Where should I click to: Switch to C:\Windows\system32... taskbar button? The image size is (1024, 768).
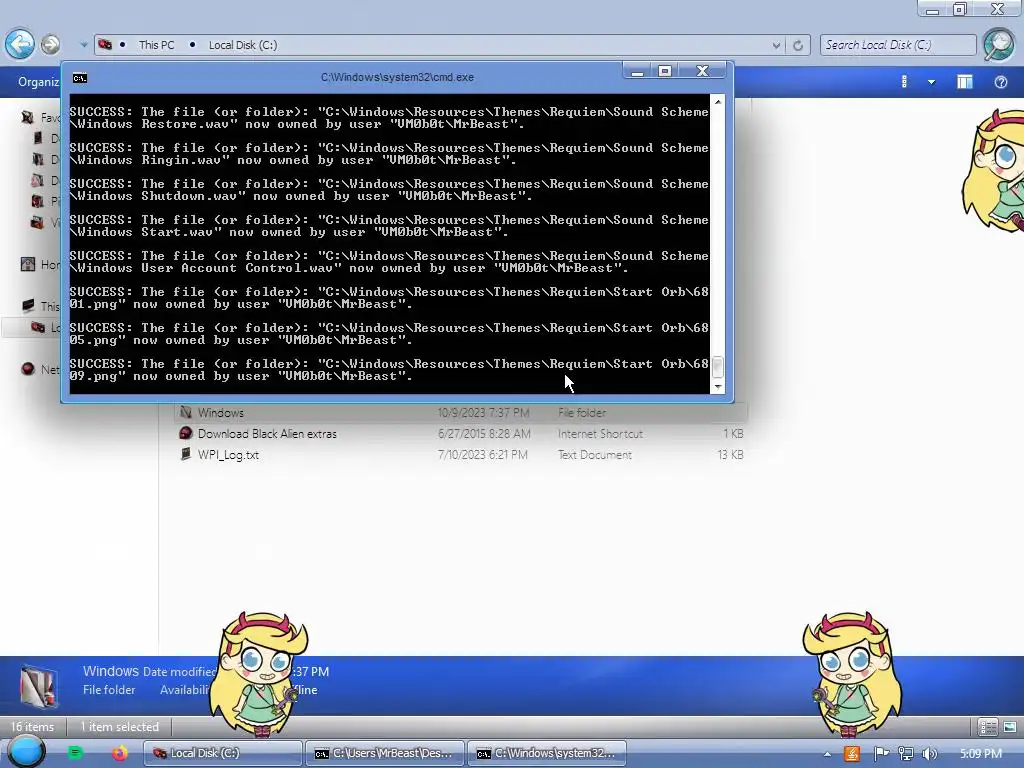[547, 753]
